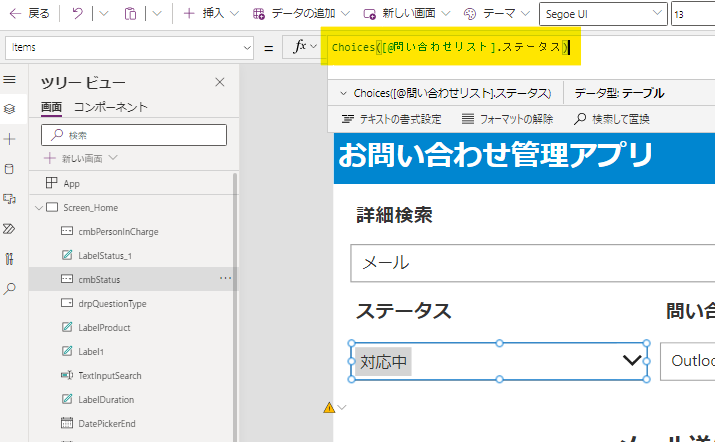Screen dimensions: 715x442
Task: Click the 詳細検索 label on canvas
Action: [x=394, y=215]
